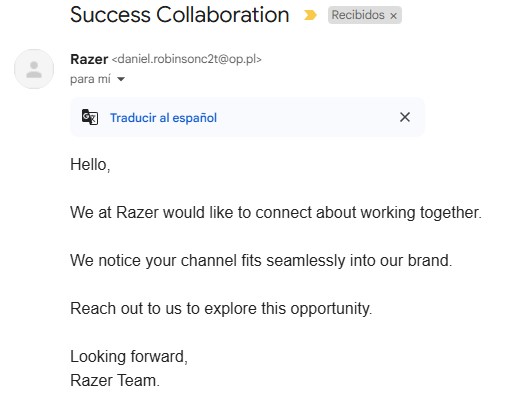
Task: Click the Google Translate icon
Action: [x=90, y=117]
